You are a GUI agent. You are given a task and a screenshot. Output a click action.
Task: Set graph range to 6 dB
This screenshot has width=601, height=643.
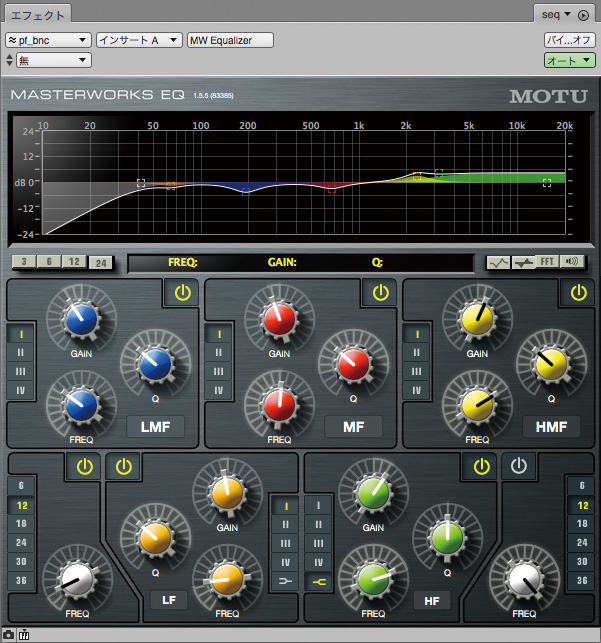[49, 262]
